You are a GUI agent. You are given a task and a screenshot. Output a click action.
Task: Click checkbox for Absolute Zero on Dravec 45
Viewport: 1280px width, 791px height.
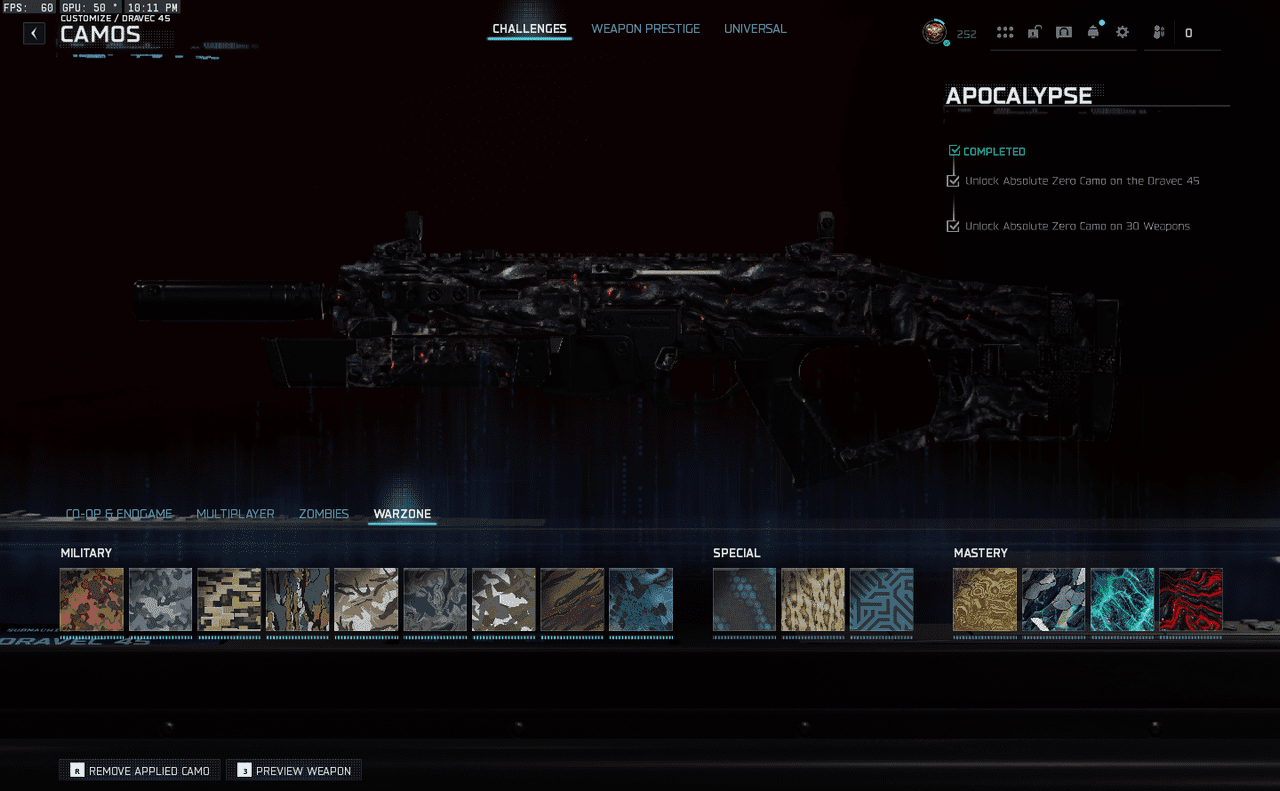pyautogui.click(x=953, y=181)
